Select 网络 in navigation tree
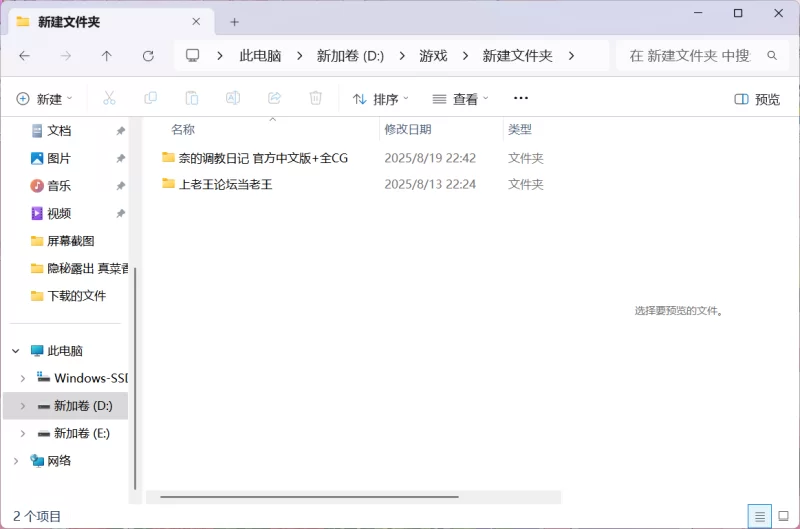The width and height of the screenshot is (800, 529). (x=59, y=461)
